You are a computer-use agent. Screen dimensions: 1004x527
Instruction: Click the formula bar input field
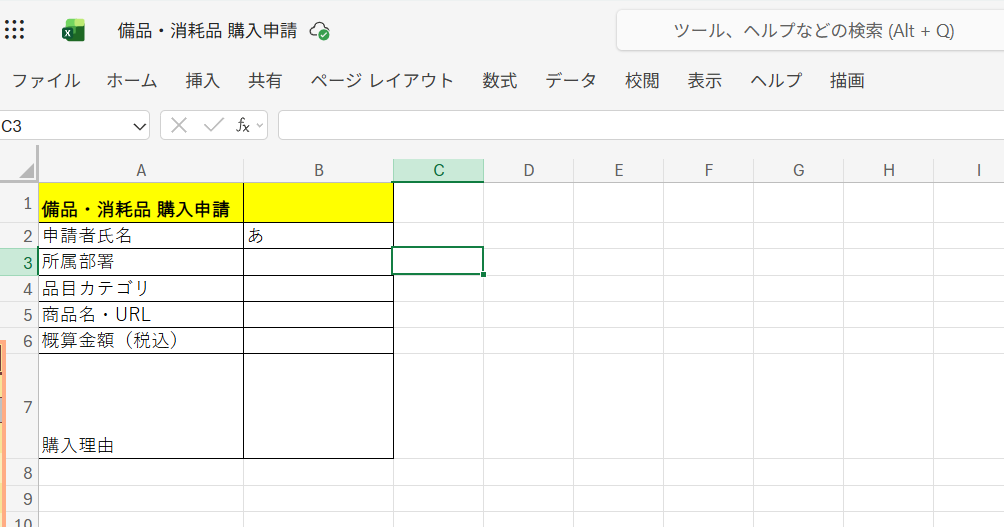coord(640,125)
